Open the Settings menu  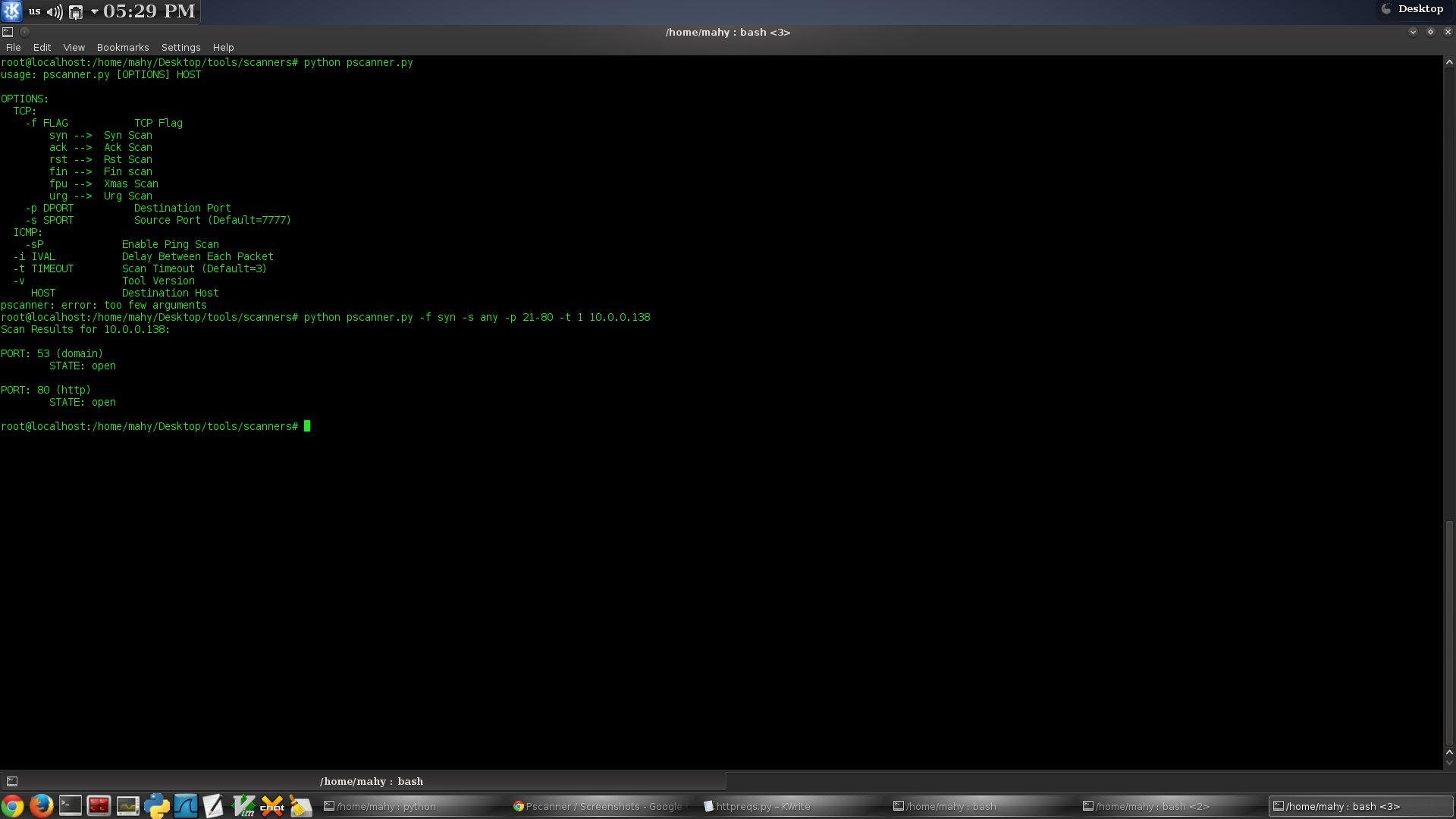coord(180,47)
